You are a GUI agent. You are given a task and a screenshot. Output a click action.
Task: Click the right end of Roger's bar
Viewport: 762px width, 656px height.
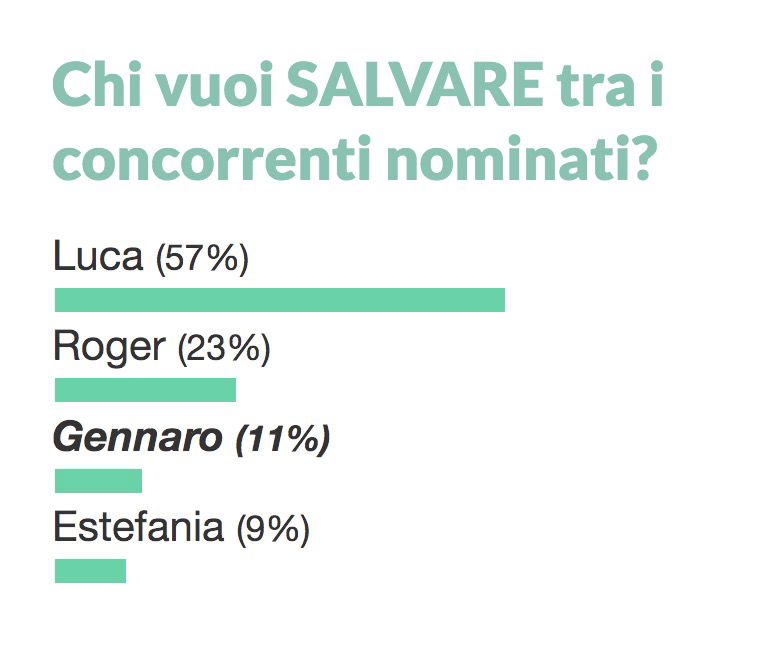[232, 390]
